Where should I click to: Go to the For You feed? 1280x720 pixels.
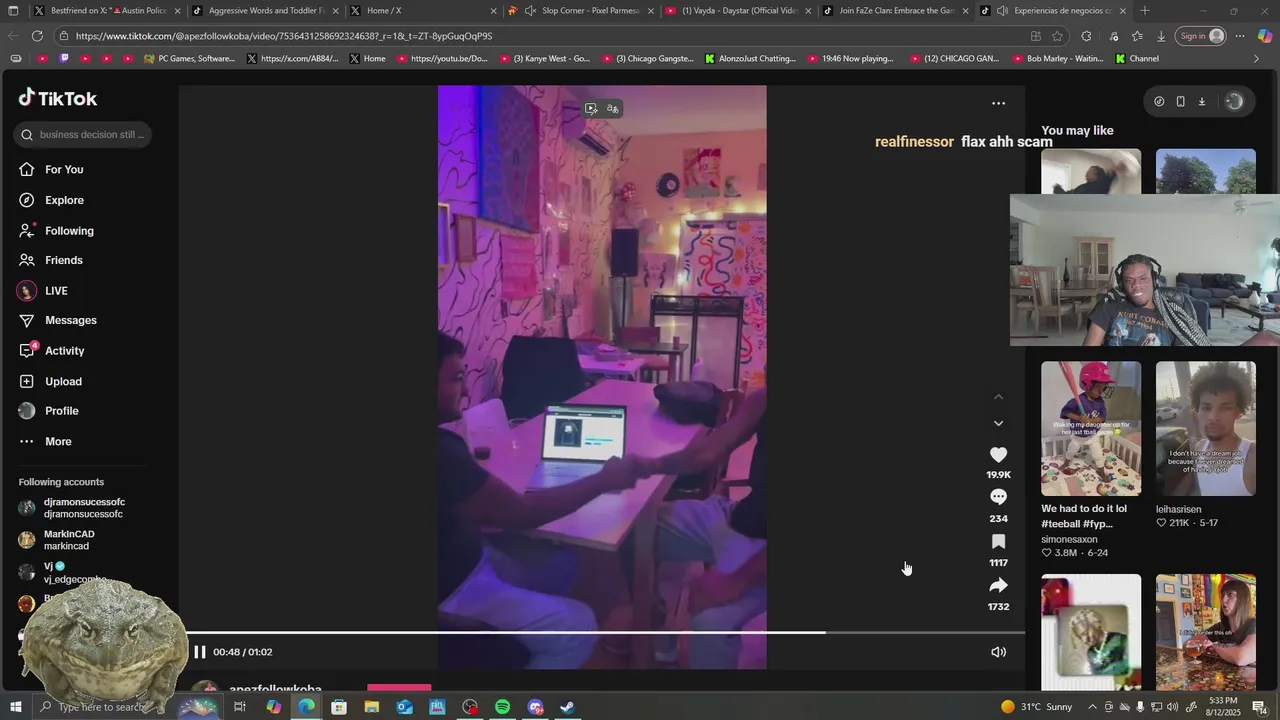[x=64, y=169]
